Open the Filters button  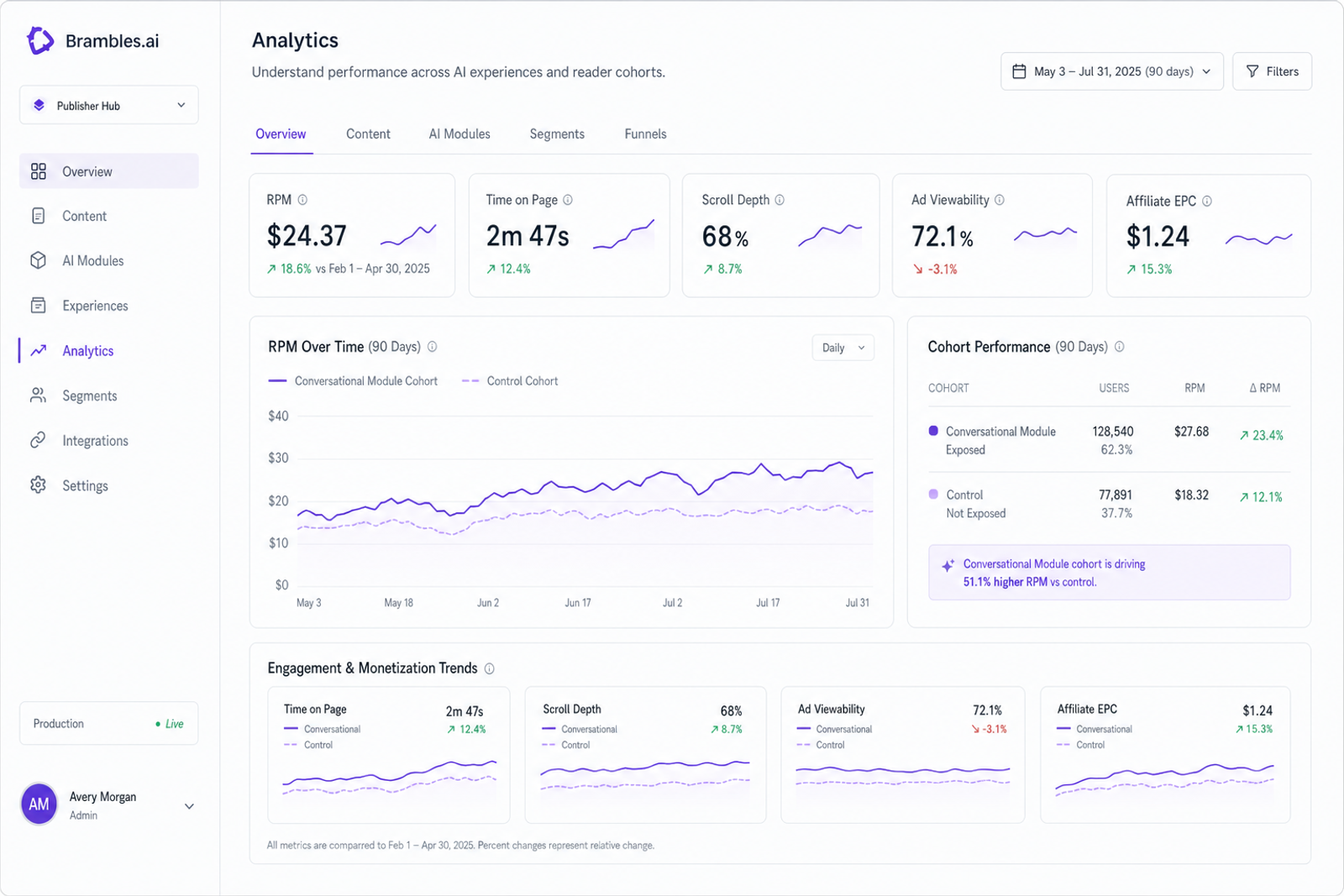pos(1272,71)
